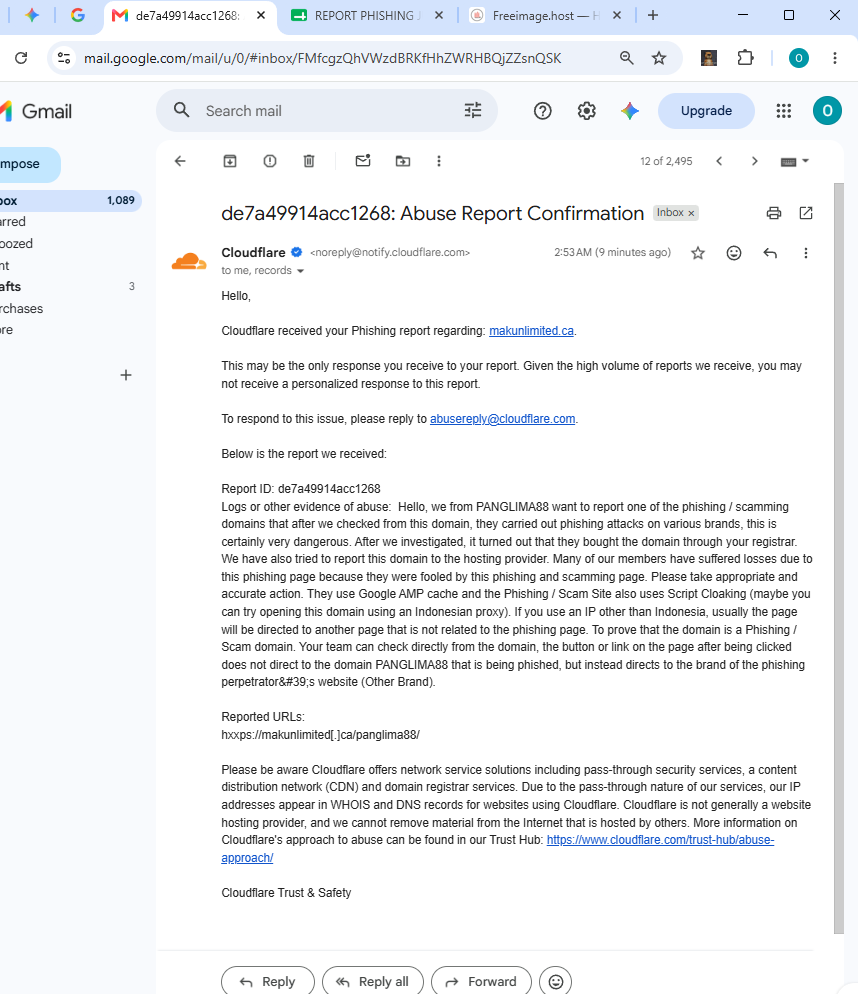This screenshot has width=858, height=994.
Task: Open the browser extensions puzzle icon
Action: 746,58
